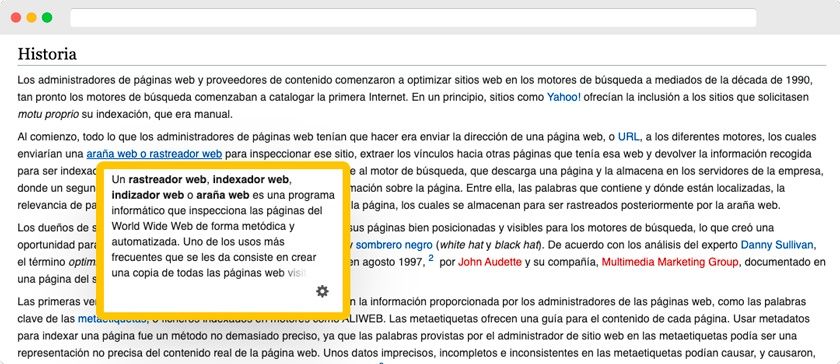
Task: Open the araña web o rastreador web link
Action: (154, 154)
